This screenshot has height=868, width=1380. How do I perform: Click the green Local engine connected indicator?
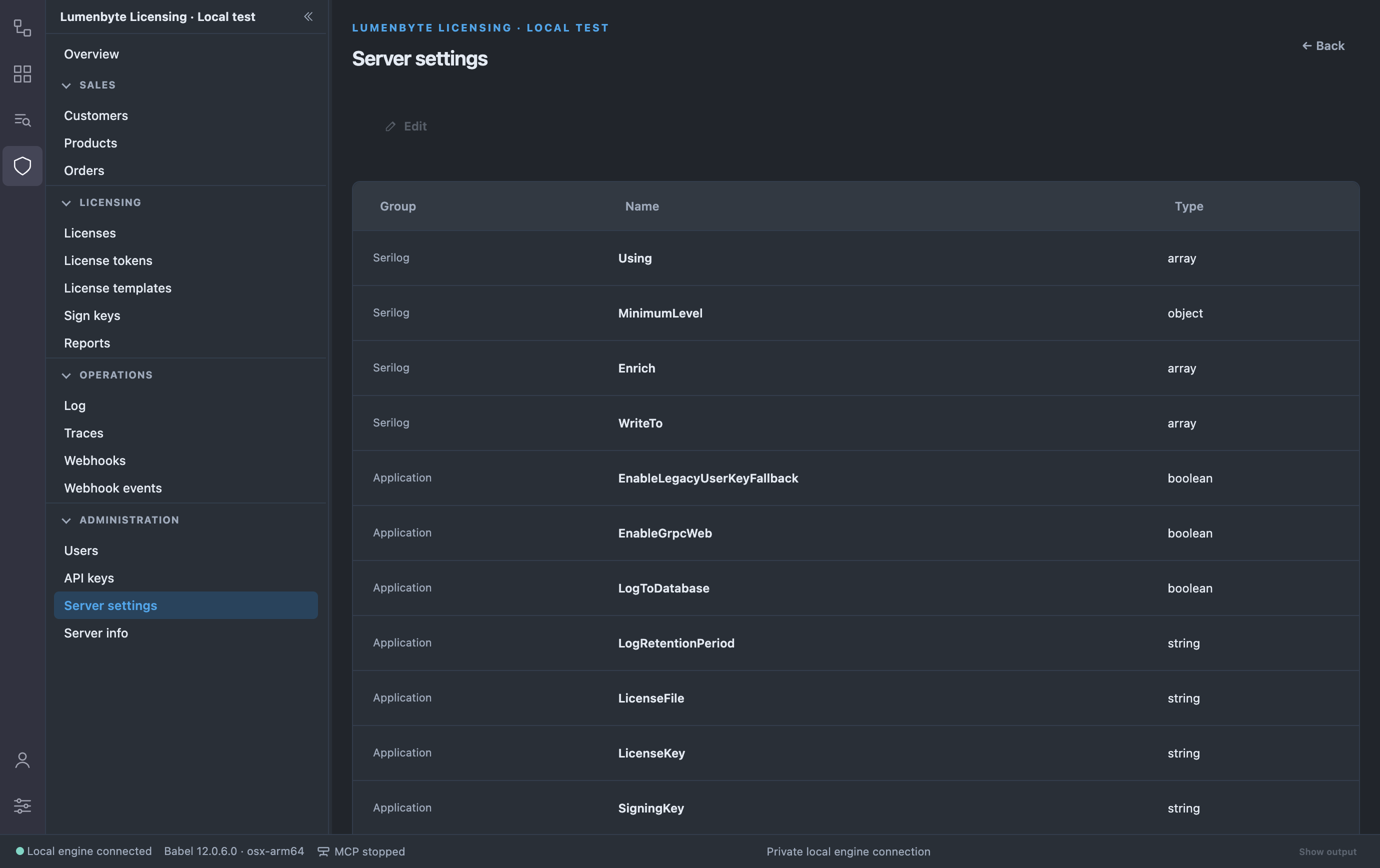tap(20, 851)
